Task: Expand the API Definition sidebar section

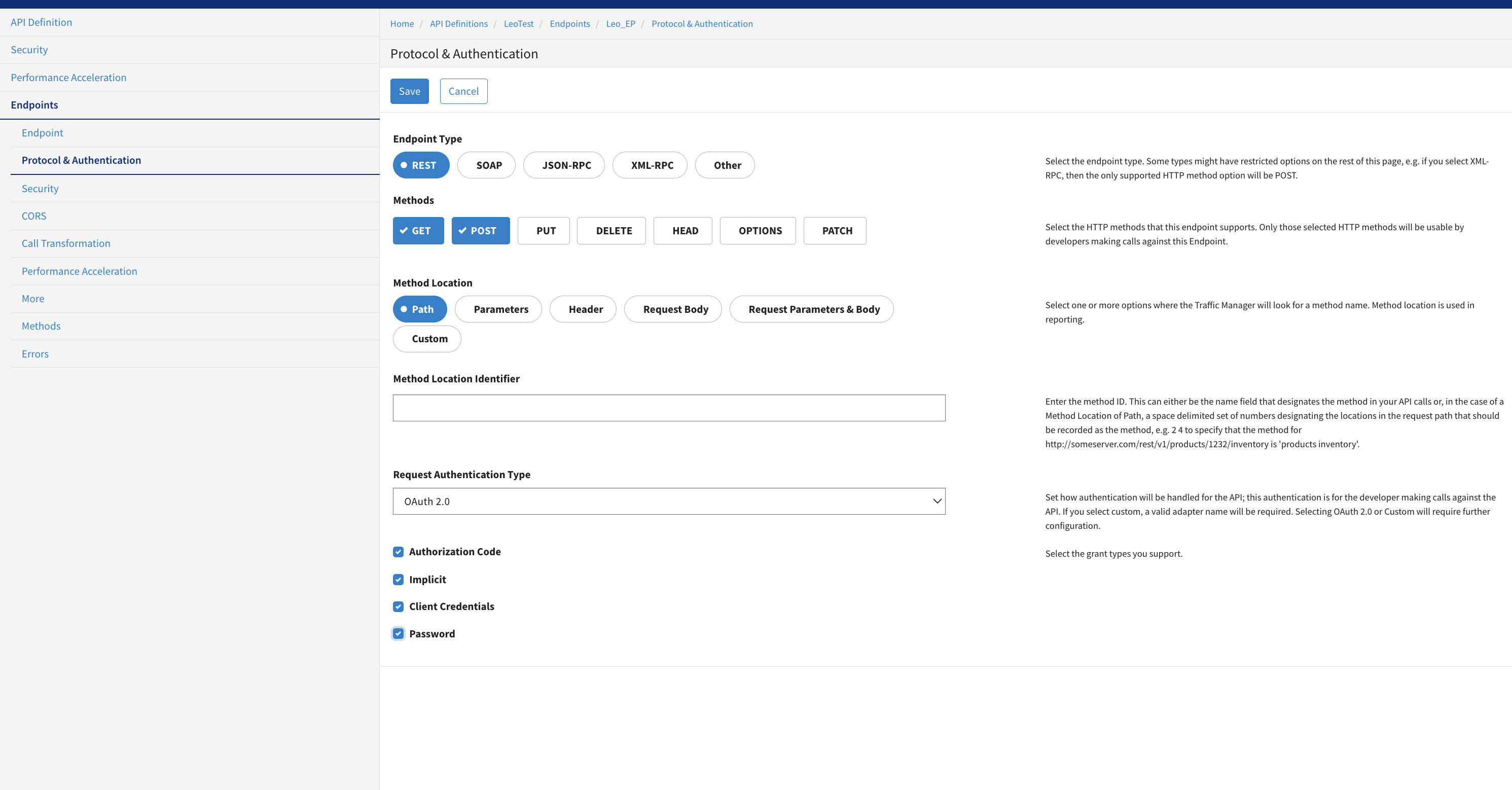Action: tap(41, 22)
